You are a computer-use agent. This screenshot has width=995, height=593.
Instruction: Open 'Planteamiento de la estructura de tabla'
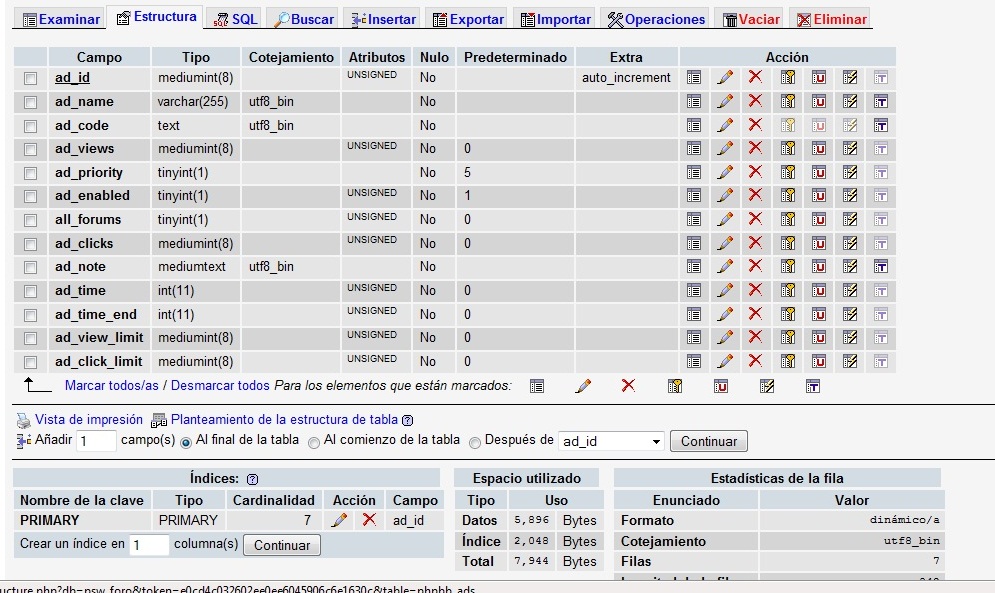(x=284, y=420)
